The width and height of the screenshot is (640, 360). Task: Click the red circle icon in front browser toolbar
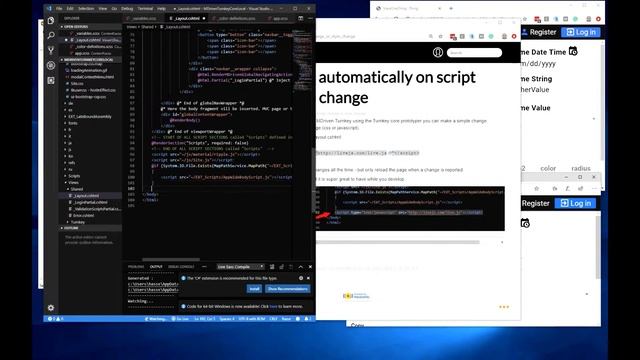click(514, 36)
